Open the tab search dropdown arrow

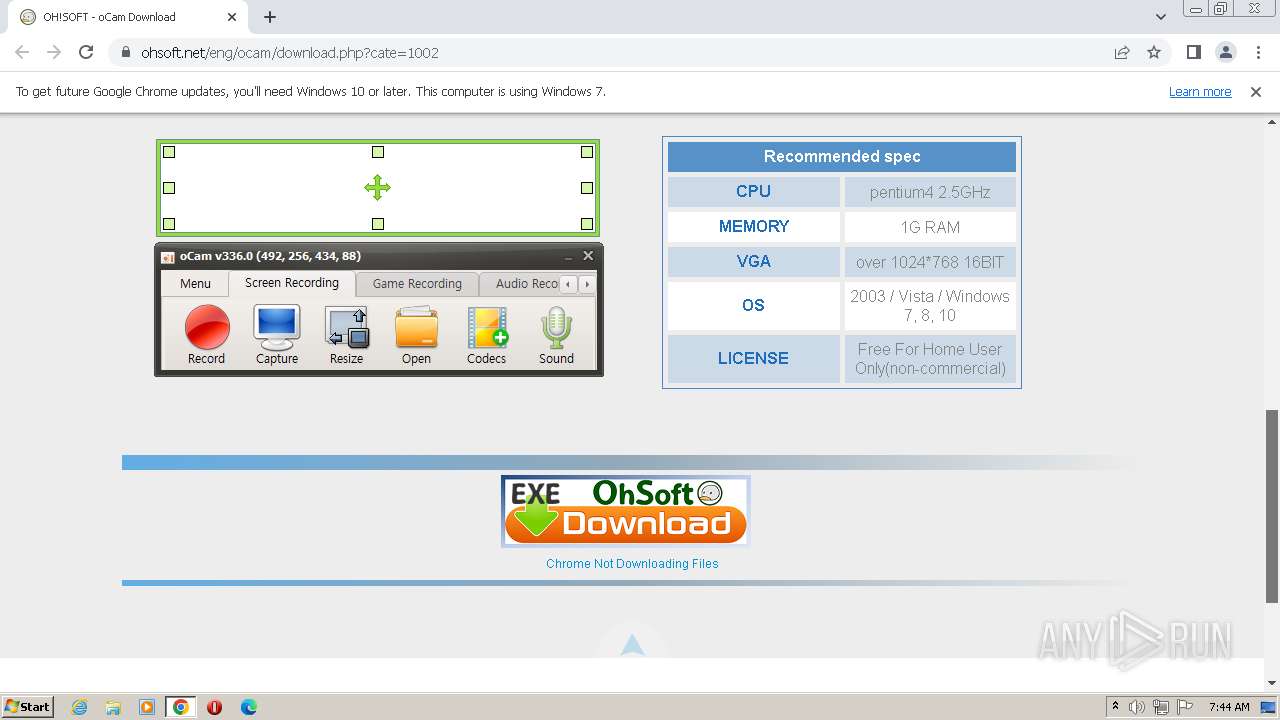tap(1161, 17)
